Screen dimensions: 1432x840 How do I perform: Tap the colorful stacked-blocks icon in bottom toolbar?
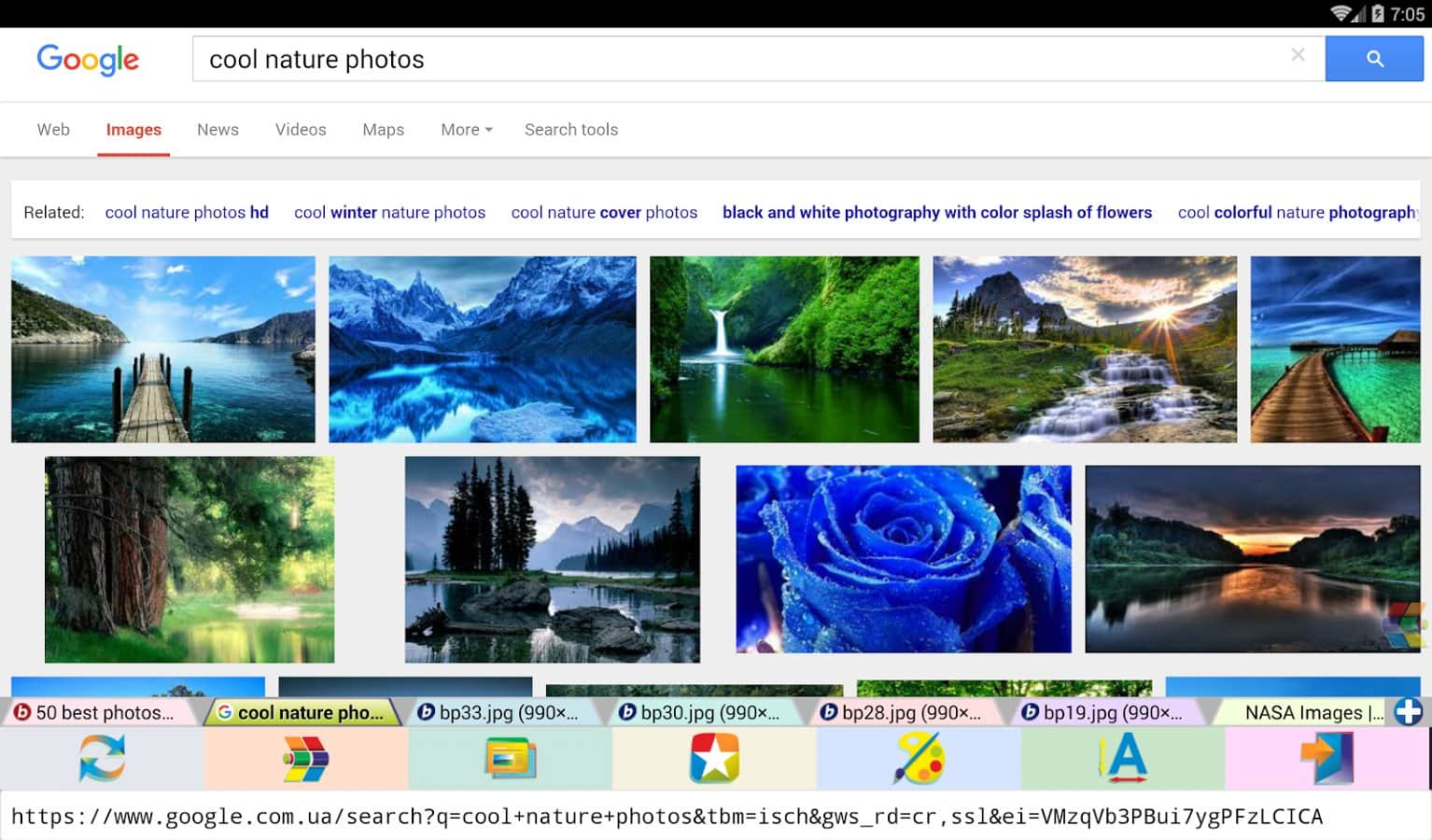pyautogui.click(x=305, y=758)
